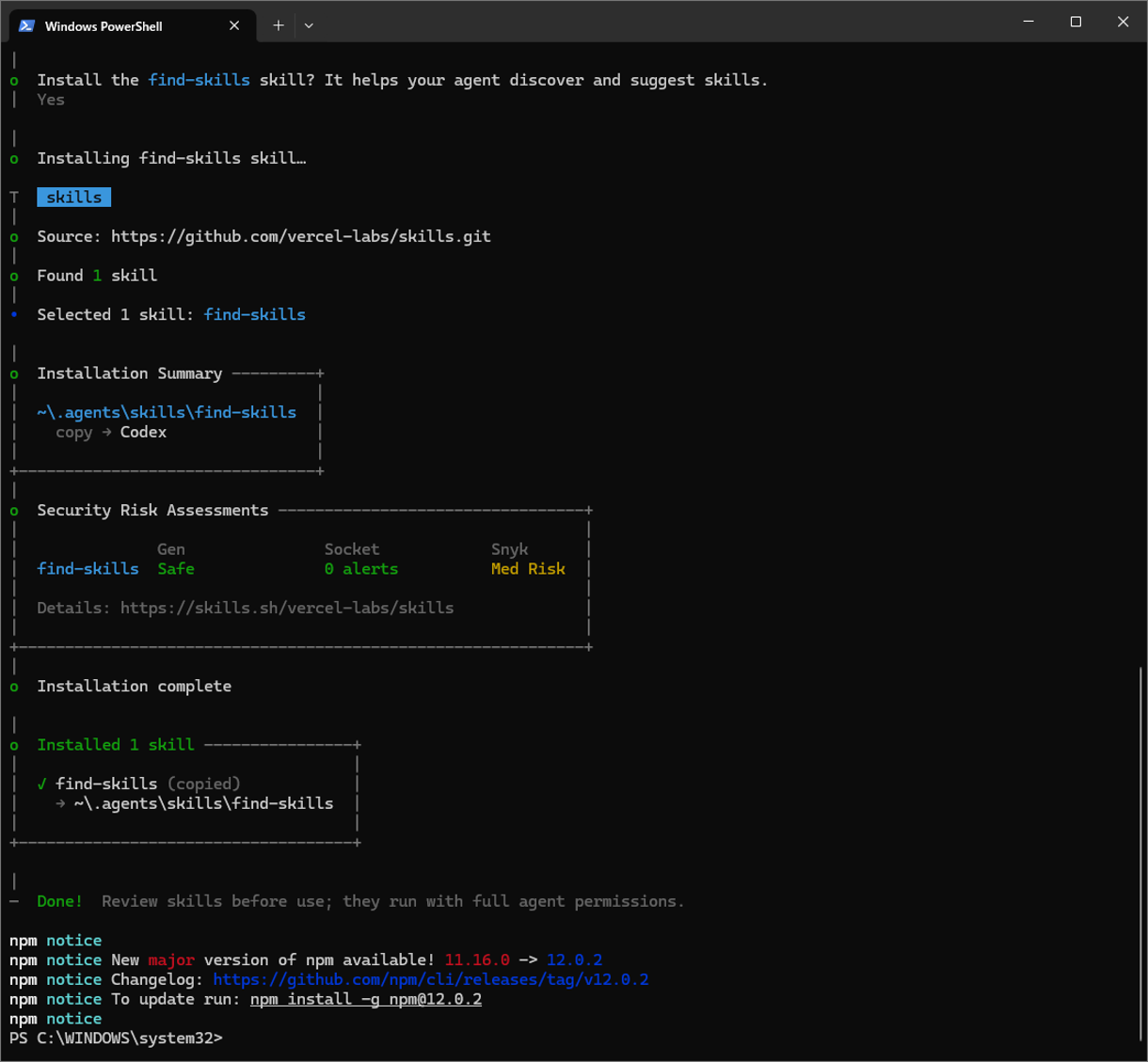Click the blue ~\.agents\skills\find-skills path
The width and height of the screenshot is (1148, 1062).
point(167,412)
